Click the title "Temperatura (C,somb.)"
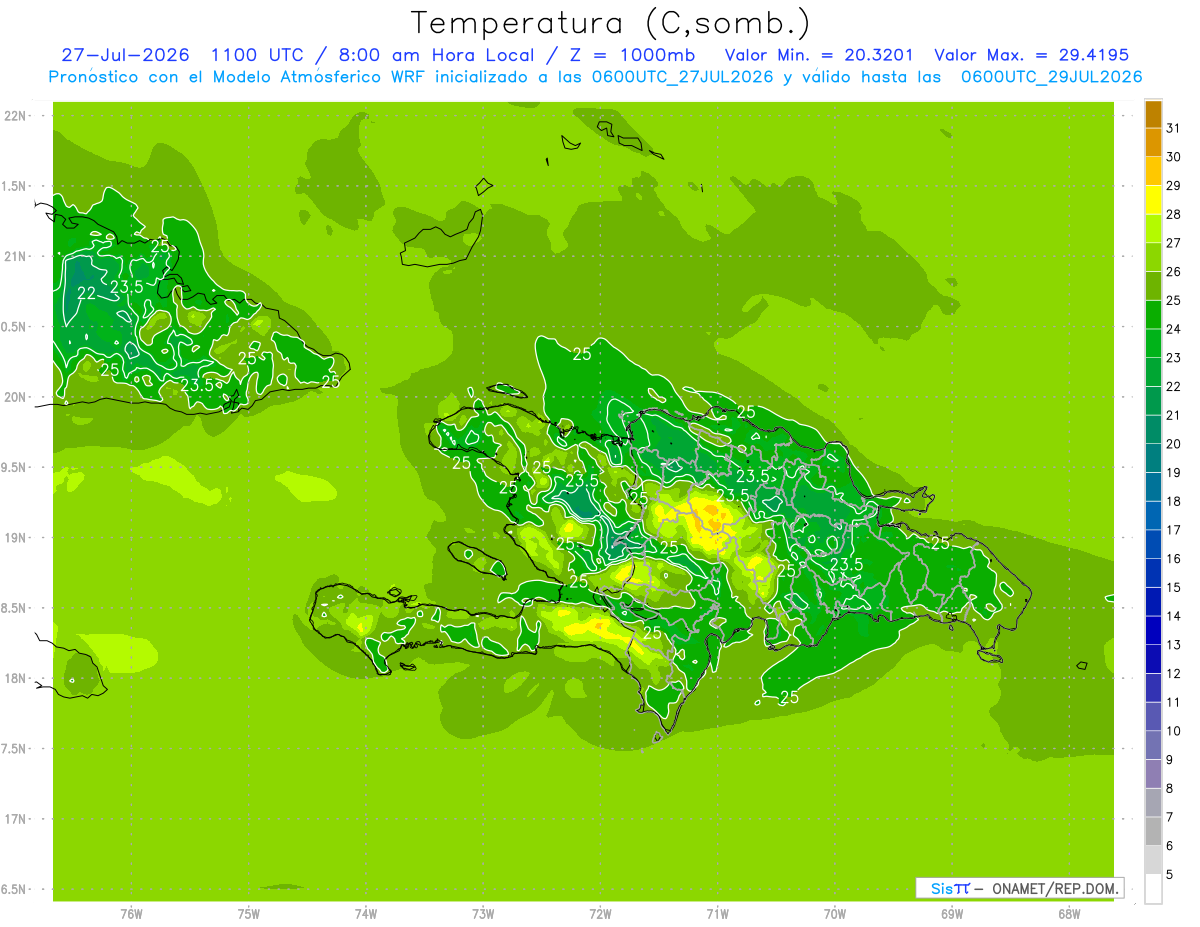1200x927 pixels. pyautogui.click(x=610, y=24)
